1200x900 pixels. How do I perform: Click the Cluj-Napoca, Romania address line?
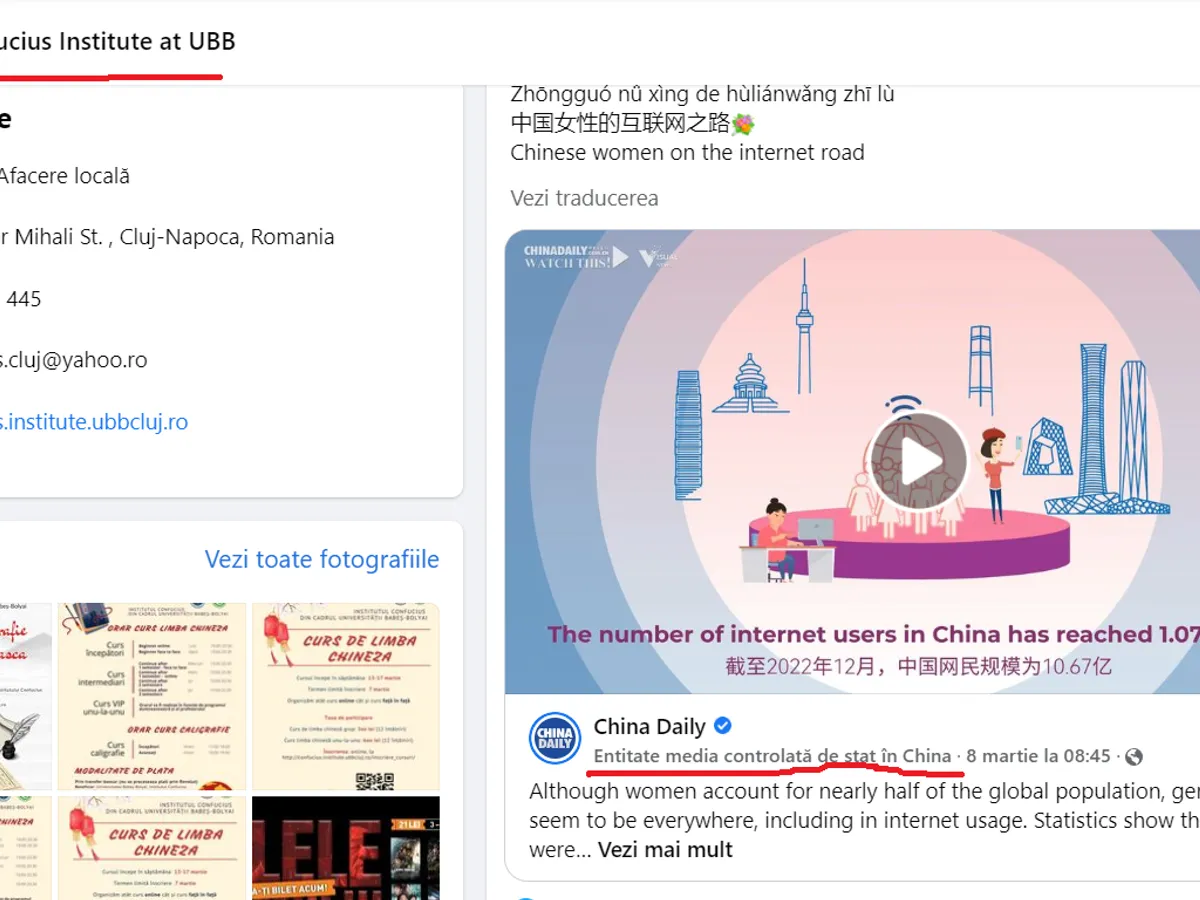(167, 237)
